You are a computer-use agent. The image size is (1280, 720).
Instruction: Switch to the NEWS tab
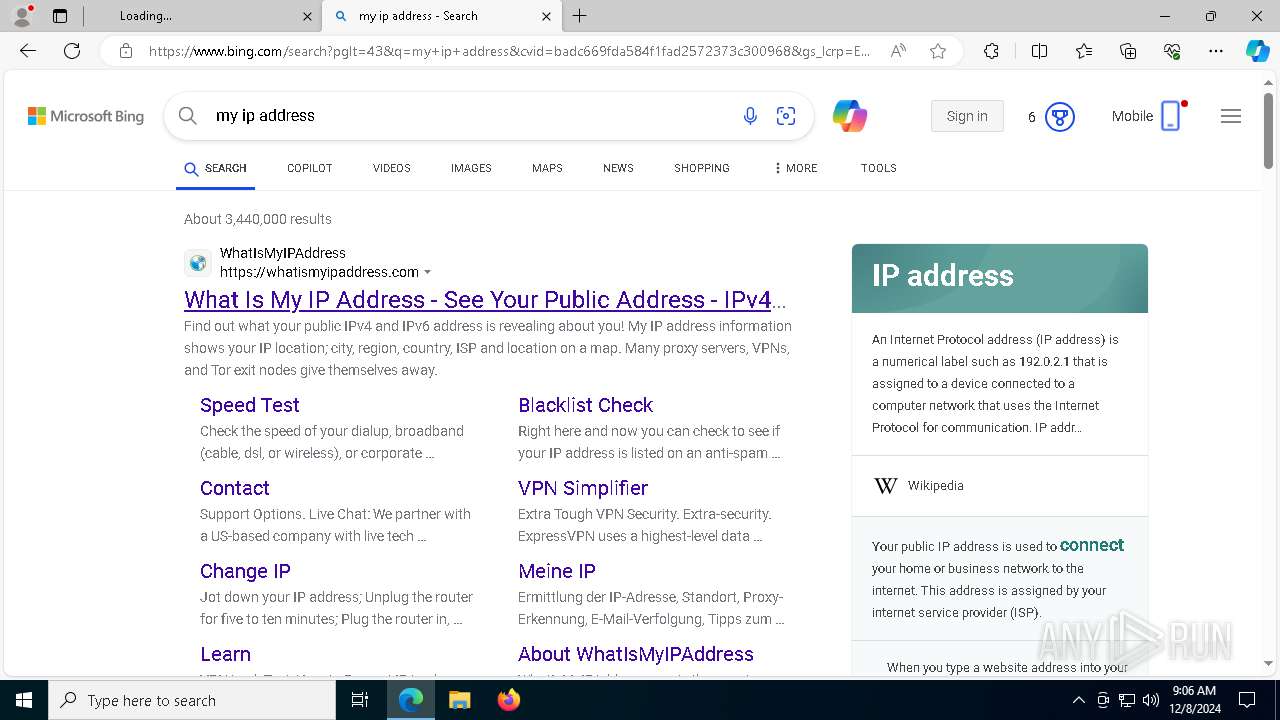(618, 168)
